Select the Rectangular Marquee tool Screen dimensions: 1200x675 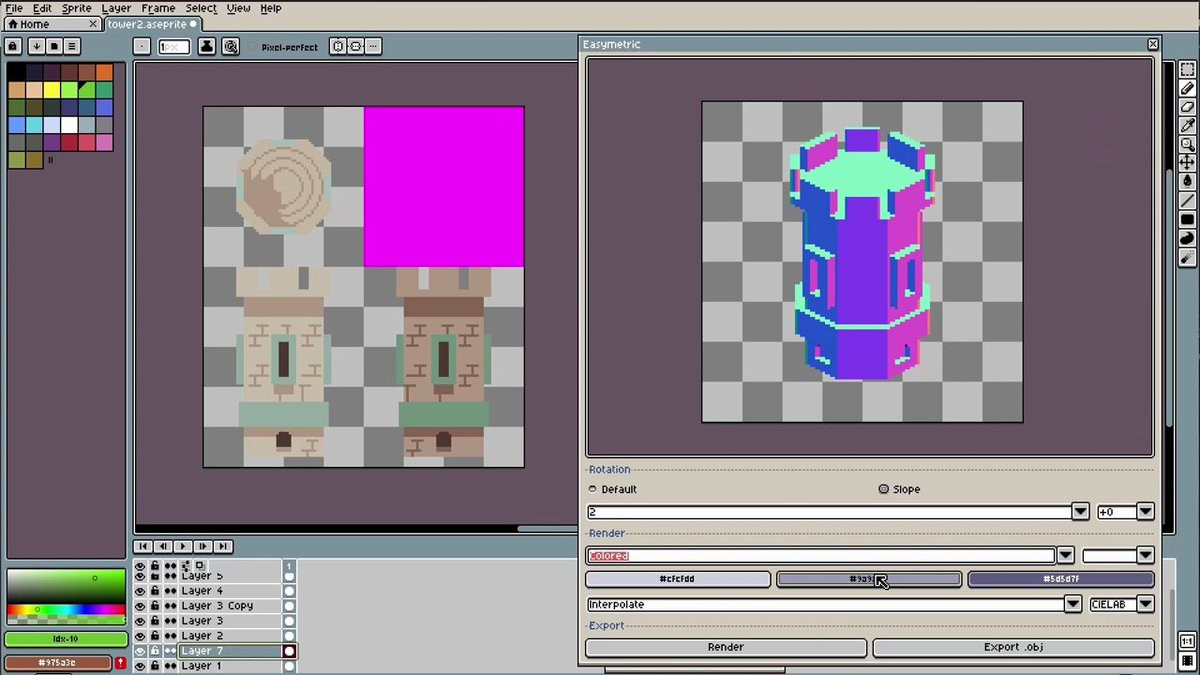(x=1187, y=70)
